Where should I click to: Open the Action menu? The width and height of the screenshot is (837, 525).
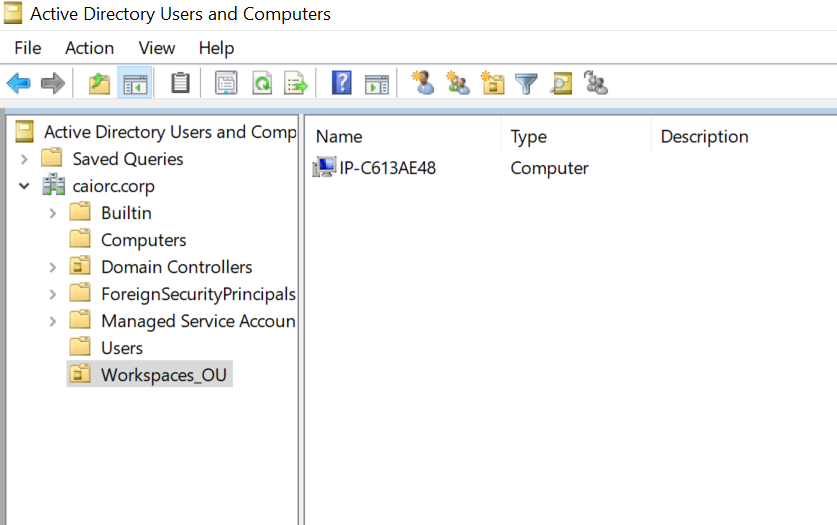[x=90, y=48]
